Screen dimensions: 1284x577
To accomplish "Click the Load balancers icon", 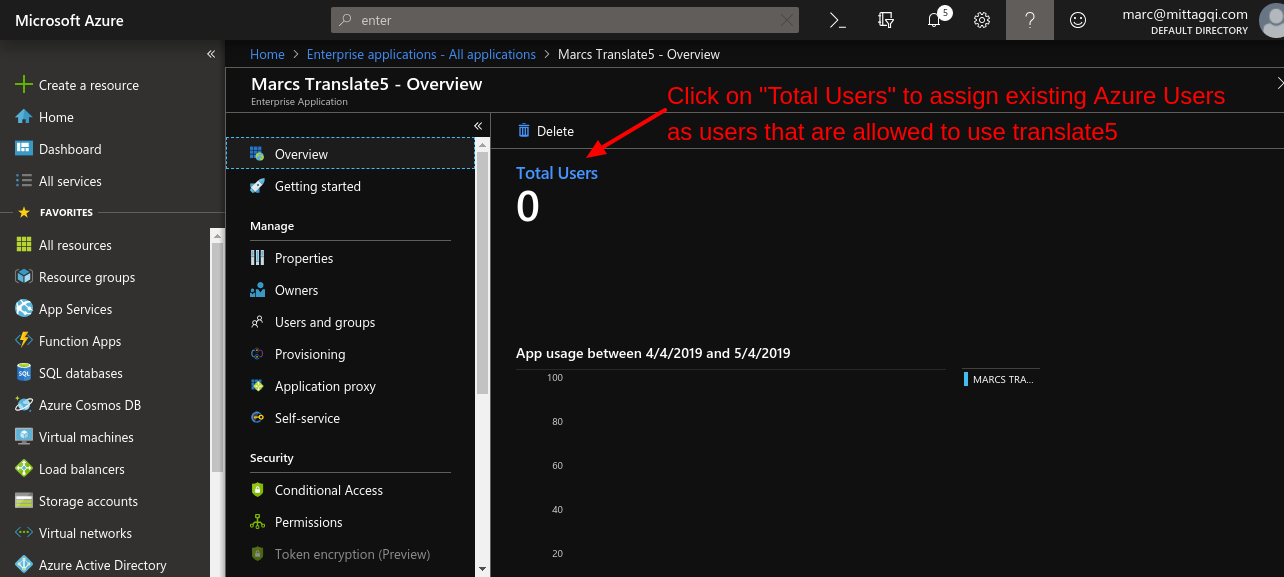I will pos(24,469).
